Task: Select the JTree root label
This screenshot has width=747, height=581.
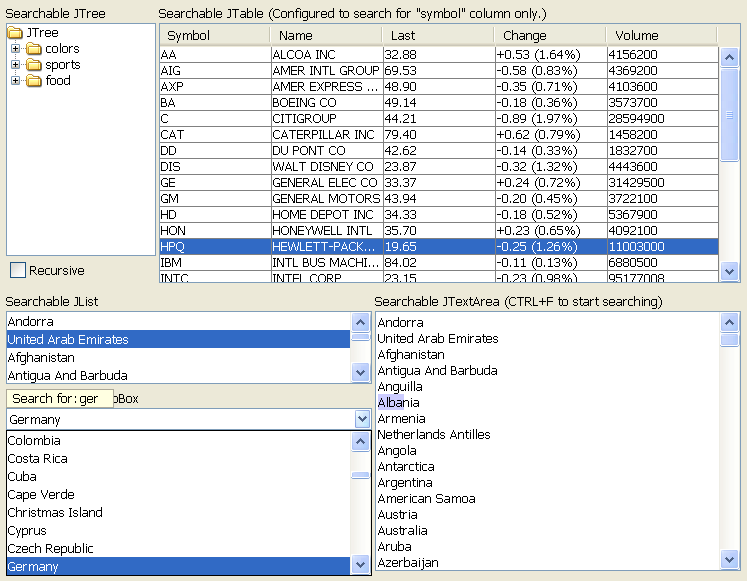Action: pyautogui.click(x=42, y=32)
